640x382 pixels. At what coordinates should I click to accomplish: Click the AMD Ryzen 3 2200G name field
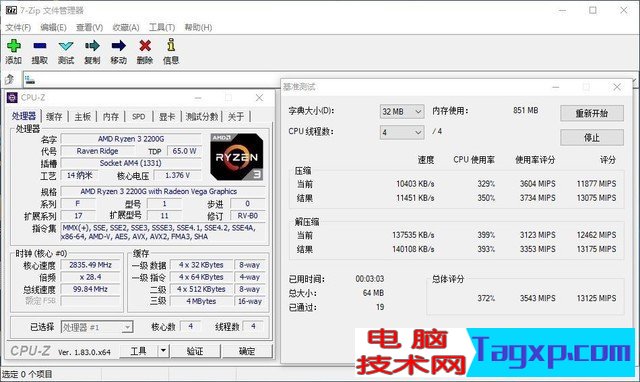(131, 139)
